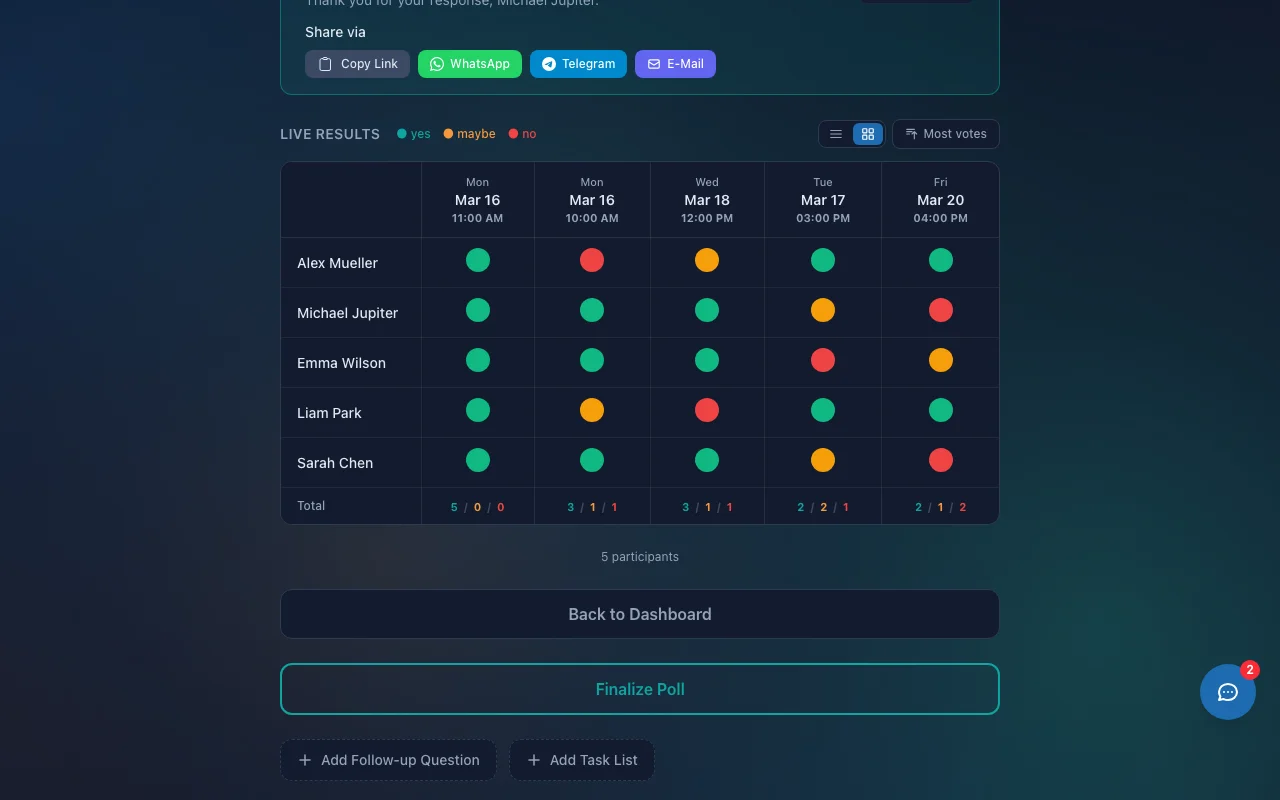Select the Michael Jupiter row name
Image resolution: width=1280 pixels, height=800 pixels.
pos(347,313)
